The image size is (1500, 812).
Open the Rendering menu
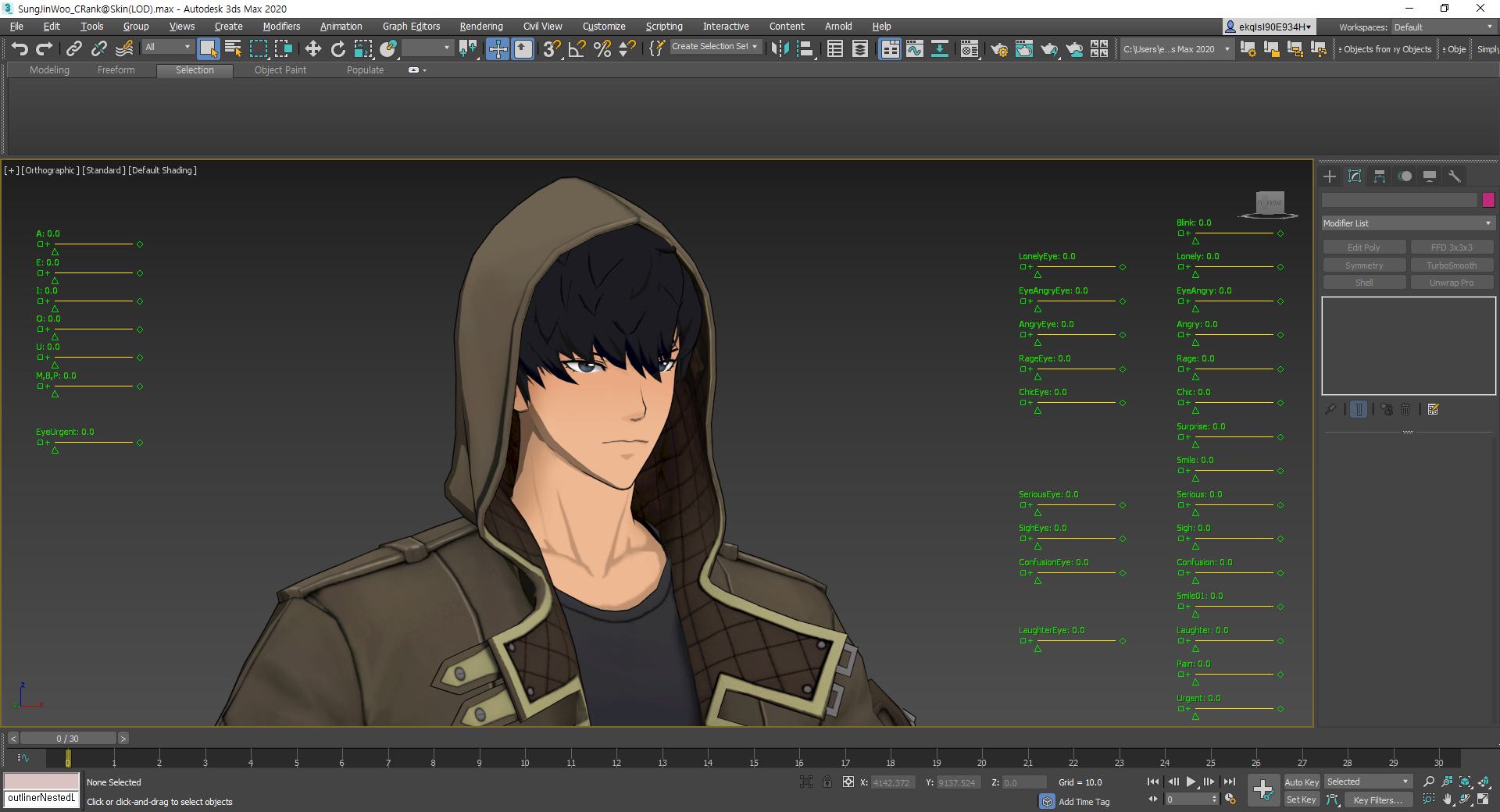coord(481,27)
